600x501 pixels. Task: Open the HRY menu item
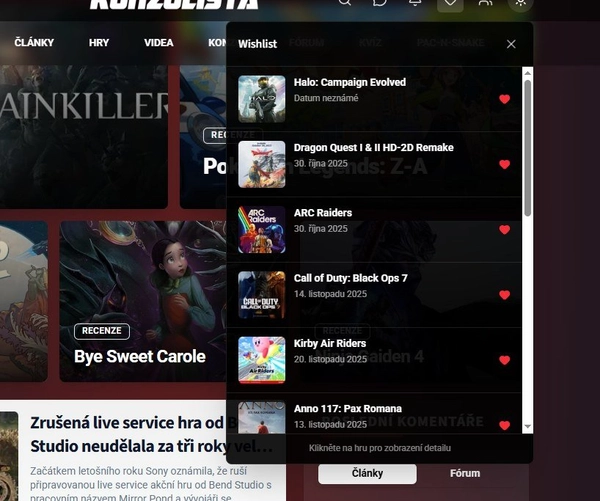coord(99,43)
